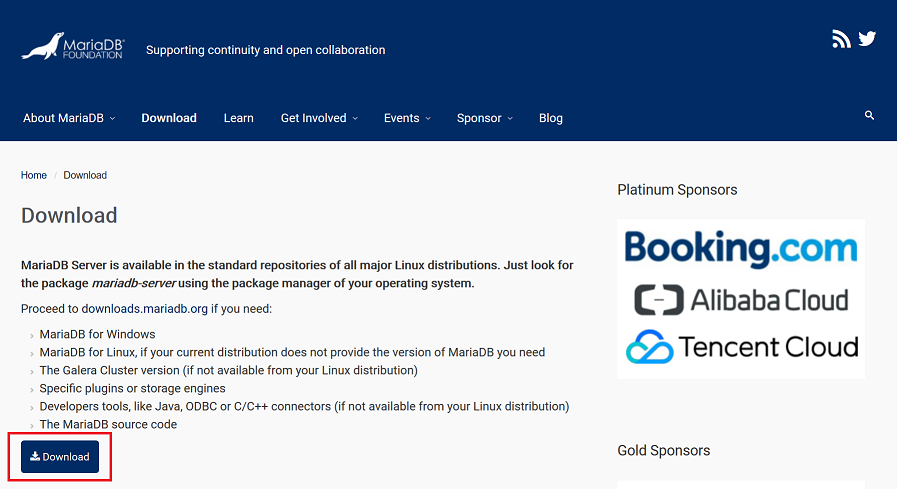This screenshot has width=897, height=489.
Task: Follow the downloads.mariadb.org link
Action: pyautogui.click(x=145, y=309)
